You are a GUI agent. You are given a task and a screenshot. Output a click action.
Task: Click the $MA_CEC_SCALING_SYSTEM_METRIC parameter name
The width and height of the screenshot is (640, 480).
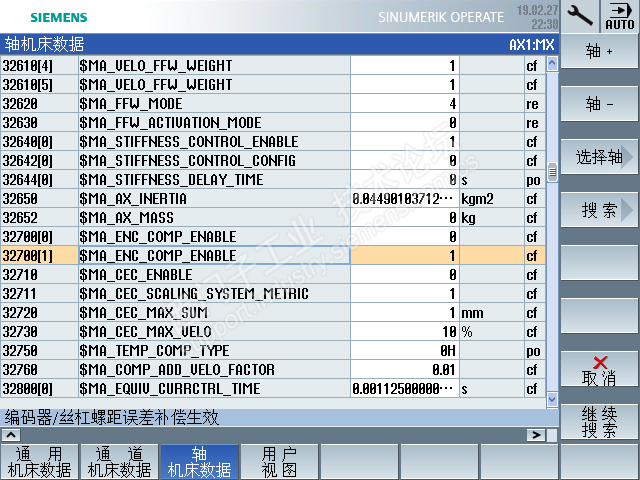(194, 293)
